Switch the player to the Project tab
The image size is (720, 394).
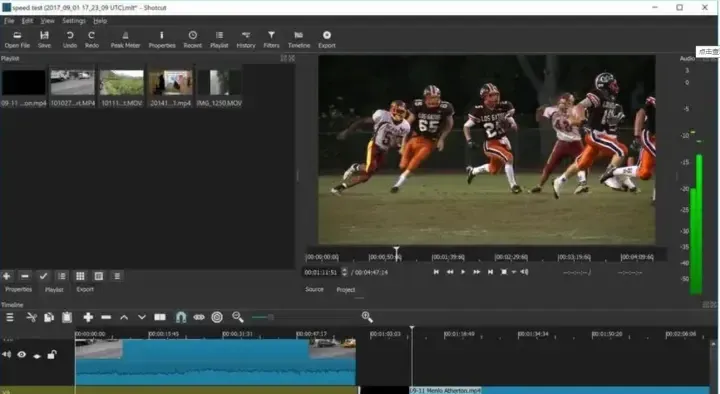[345, 290]
